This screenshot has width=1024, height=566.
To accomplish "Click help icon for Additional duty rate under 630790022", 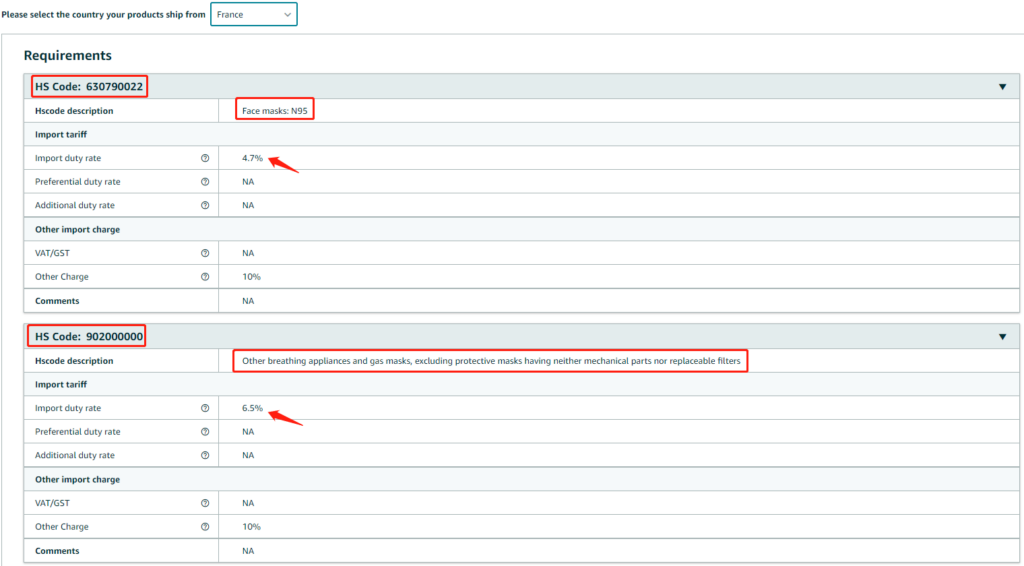I will tap(205, 205).
